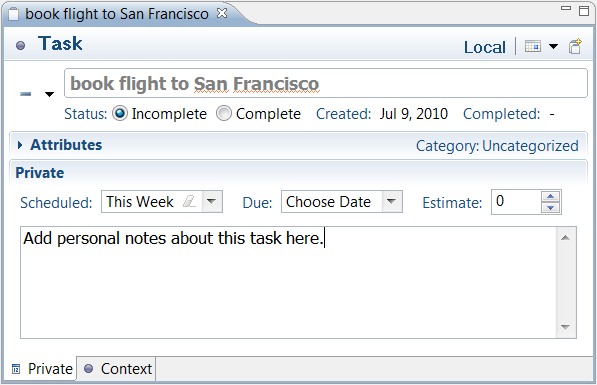Click the priority icon beside the summary field

coord(26,94)
